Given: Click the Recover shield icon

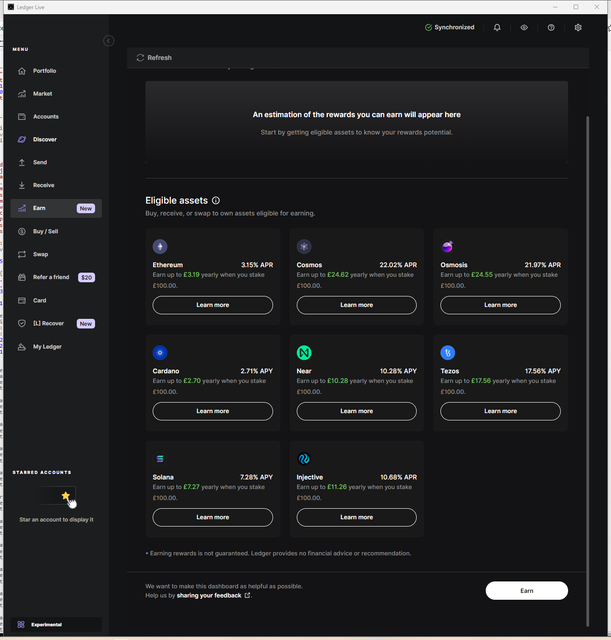Looking at the screenshot, I should (22, 323).
